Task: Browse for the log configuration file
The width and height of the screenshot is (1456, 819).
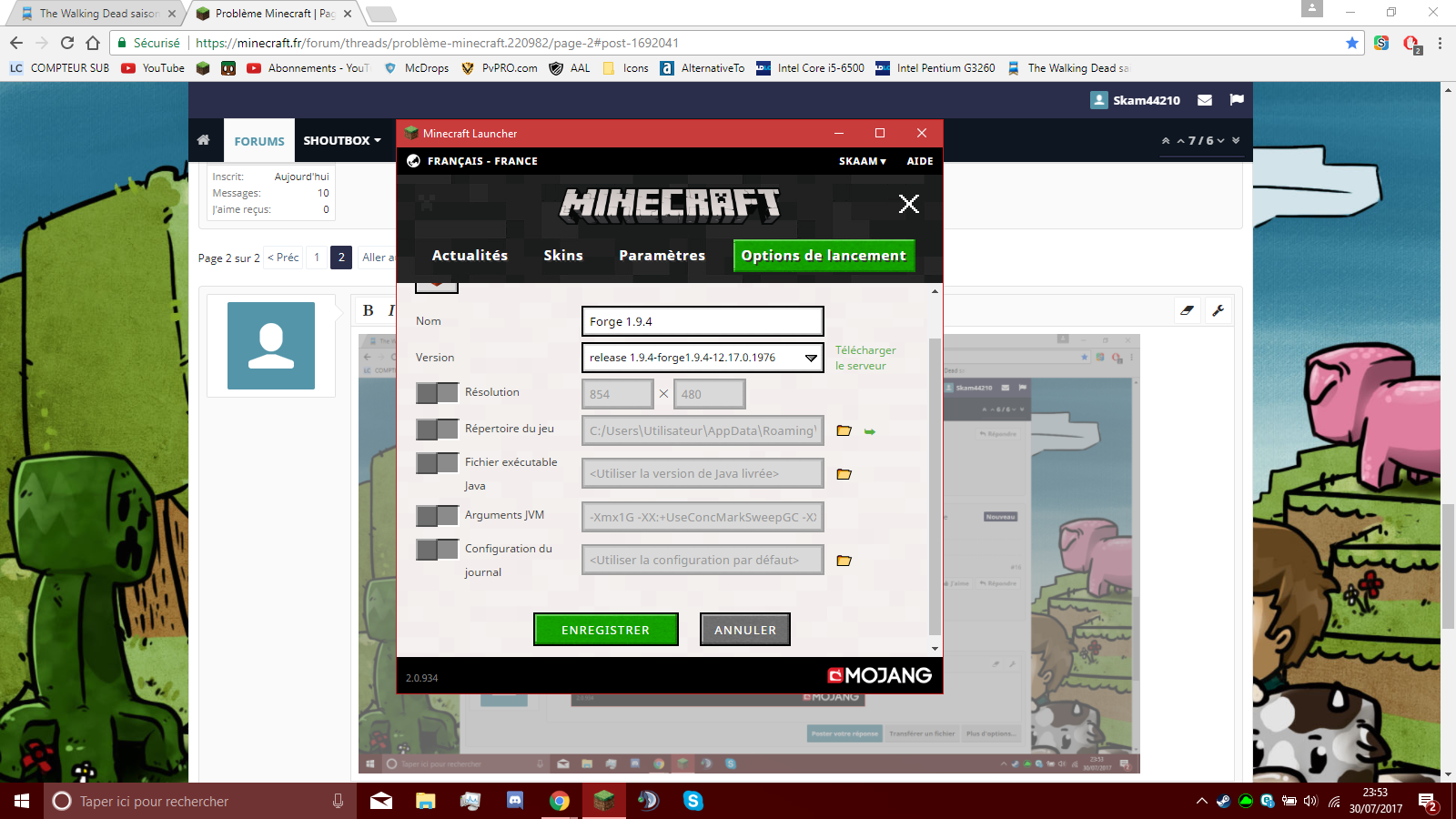Action: 844,561
